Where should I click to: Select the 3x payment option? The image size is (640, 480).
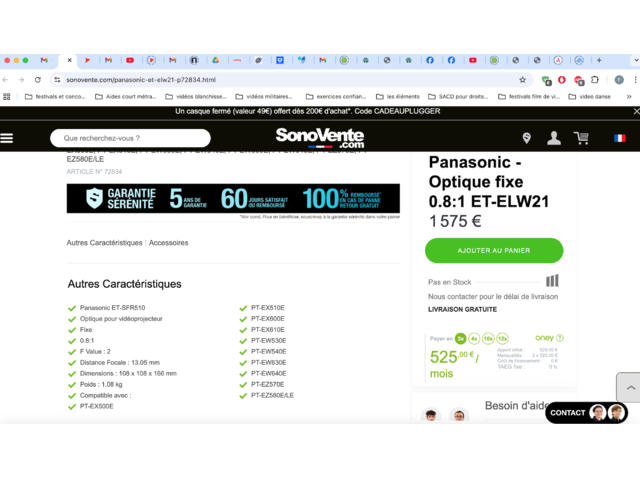point(460,338)
